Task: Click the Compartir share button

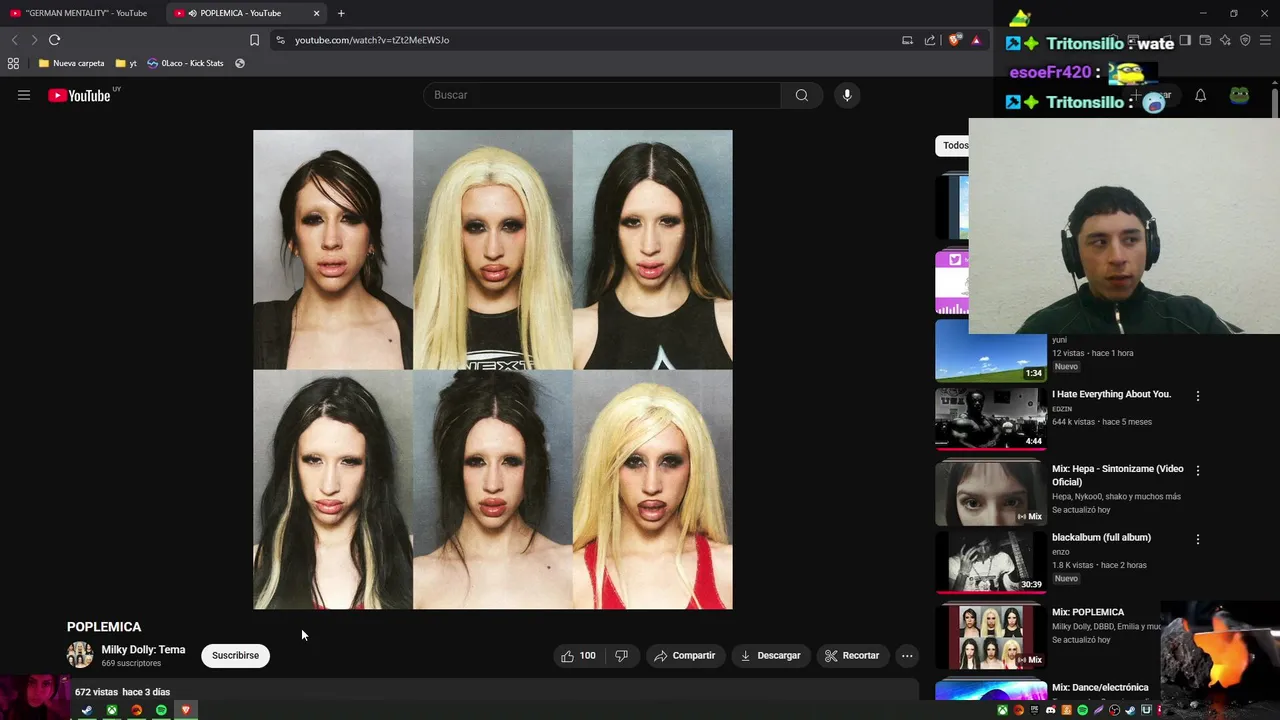Action: coord(684,656)
